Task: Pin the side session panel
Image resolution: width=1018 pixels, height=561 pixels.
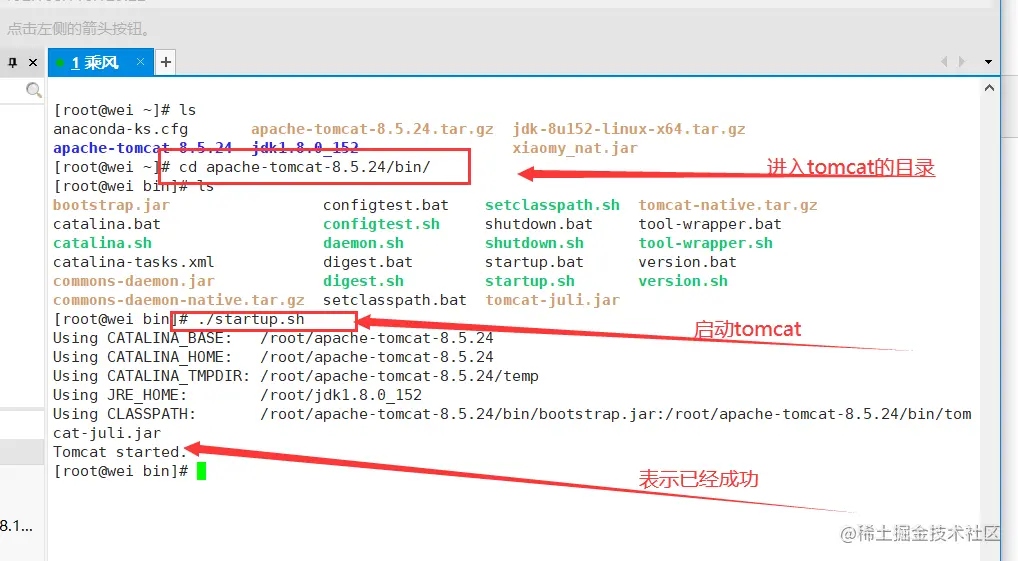Action: (12, 62)
